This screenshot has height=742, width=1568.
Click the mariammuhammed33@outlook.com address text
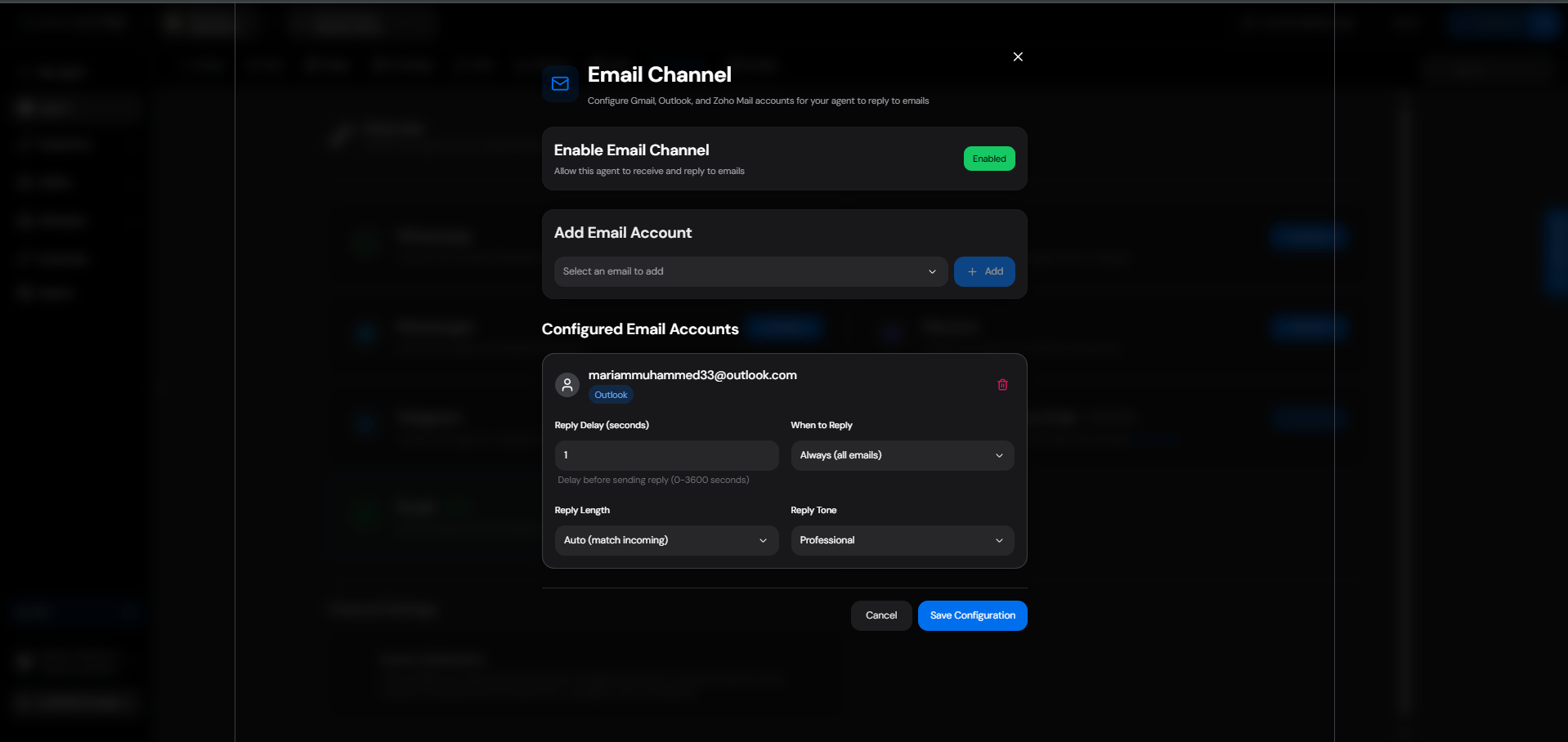pos(692,375)
